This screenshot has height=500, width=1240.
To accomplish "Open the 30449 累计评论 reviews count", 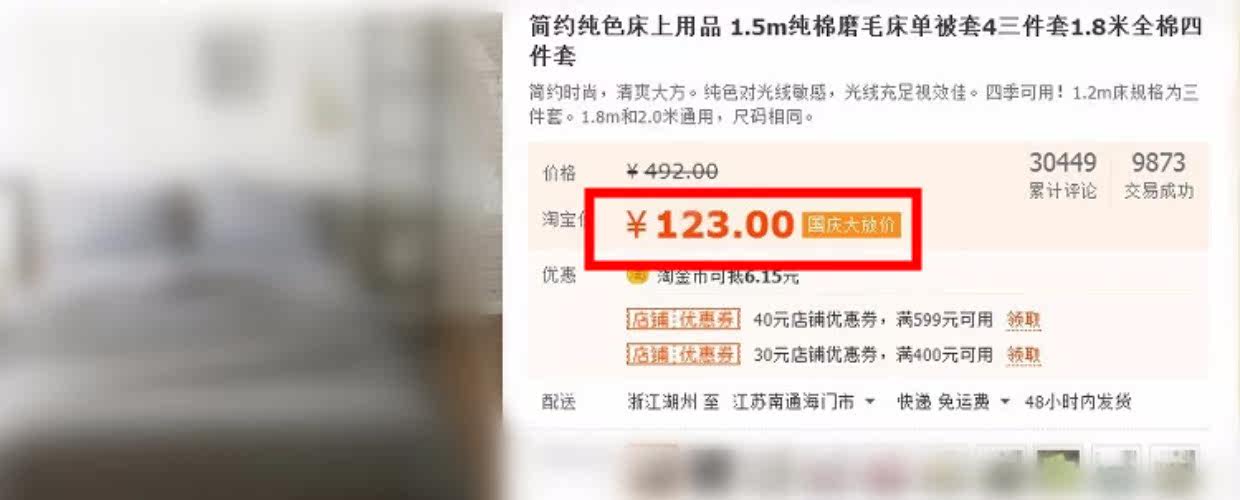I will [x=1063, y=175].
